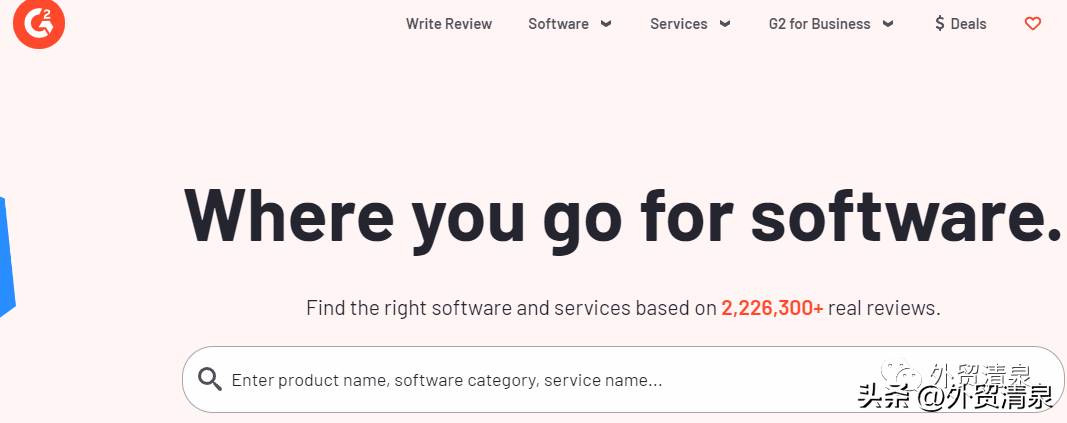The height and width of the screenshot is (423, 1067).
Task: Click the 'Where you go for software.' headline
Action: tap(623, 216)
